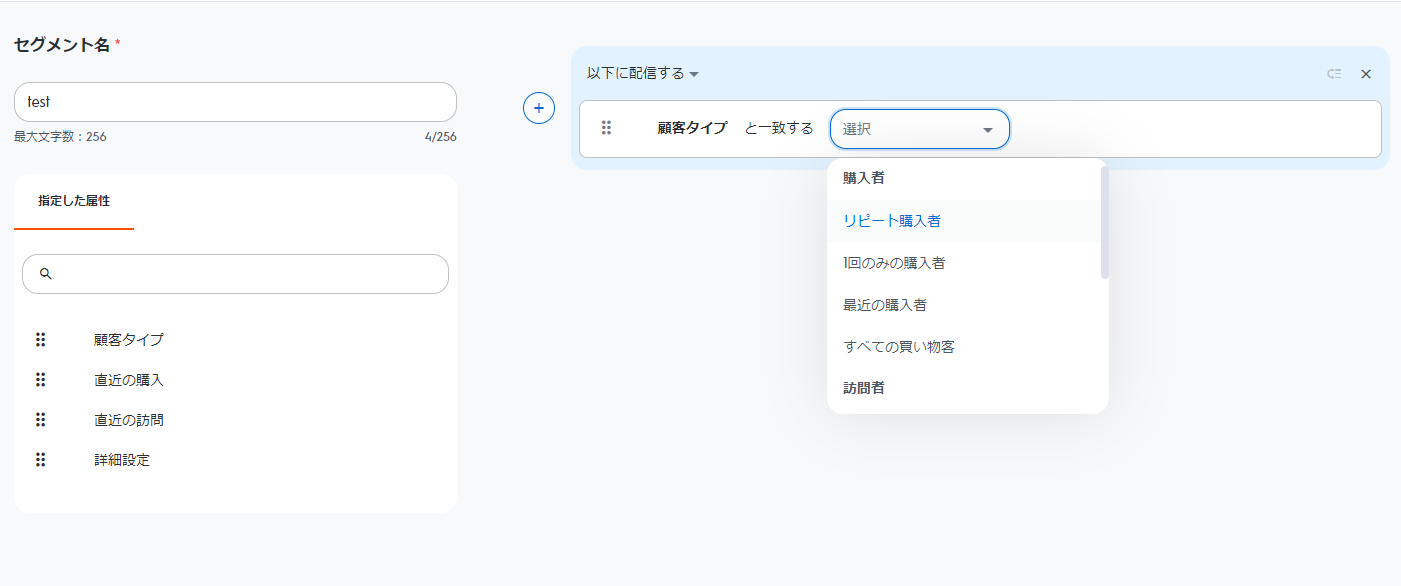Screen dimensions: 1401x586
Task: Click the arrow of 選択 combo box
Action: [x=988, y=130]
